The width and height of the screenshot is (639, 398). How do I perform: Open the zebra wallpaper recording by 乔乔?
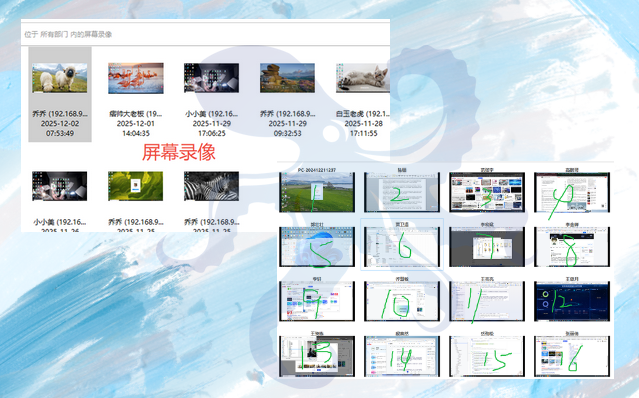coord(212,186)
